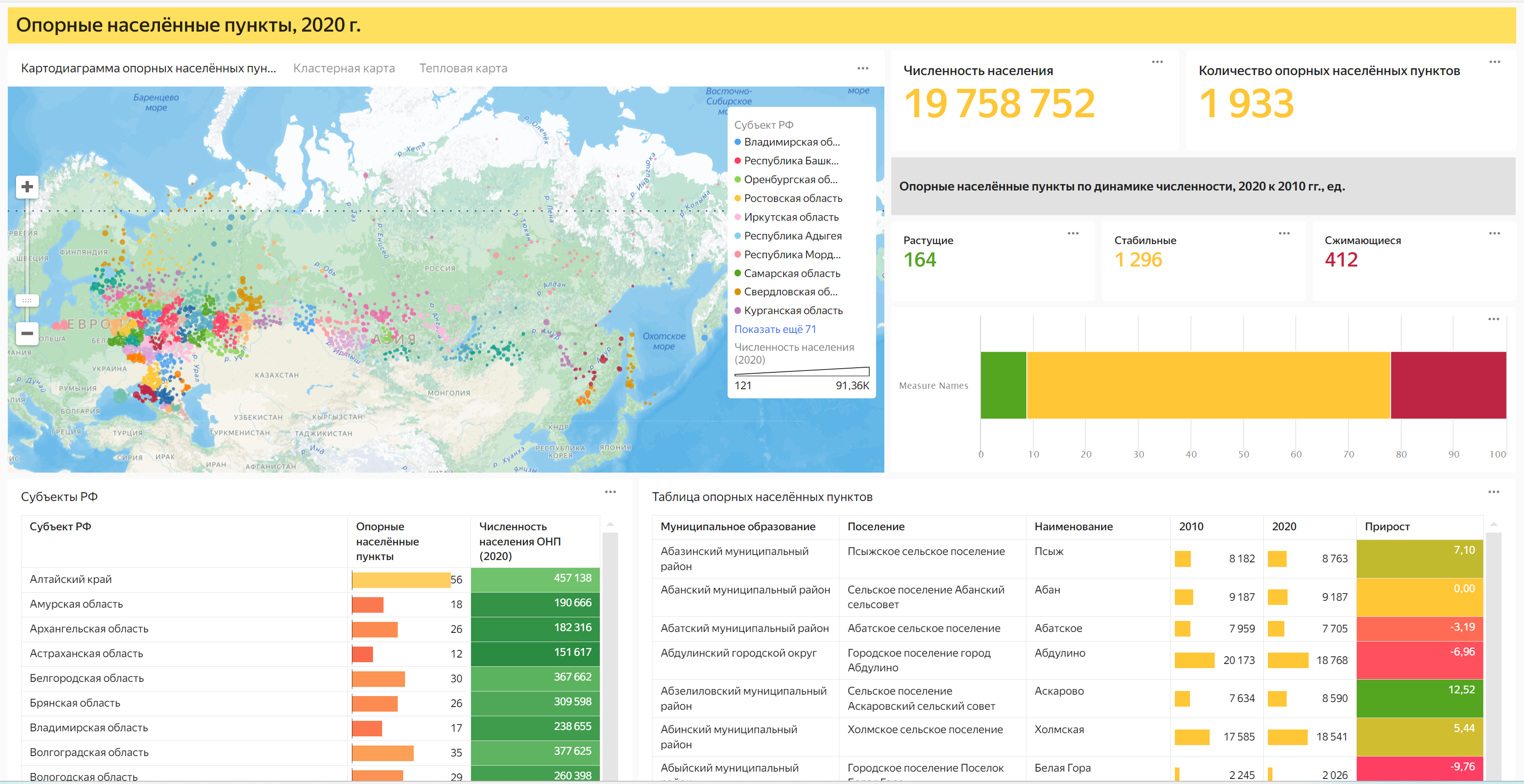Click the 457 138 population cell

pyautogui.click(x=535, y=579)
